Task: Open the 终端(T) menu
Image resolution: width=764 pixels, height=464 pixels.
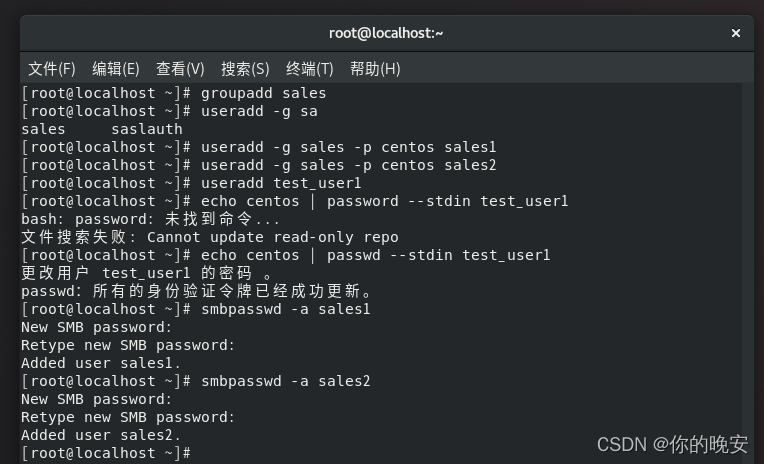Action: click(x=310, y=69)
